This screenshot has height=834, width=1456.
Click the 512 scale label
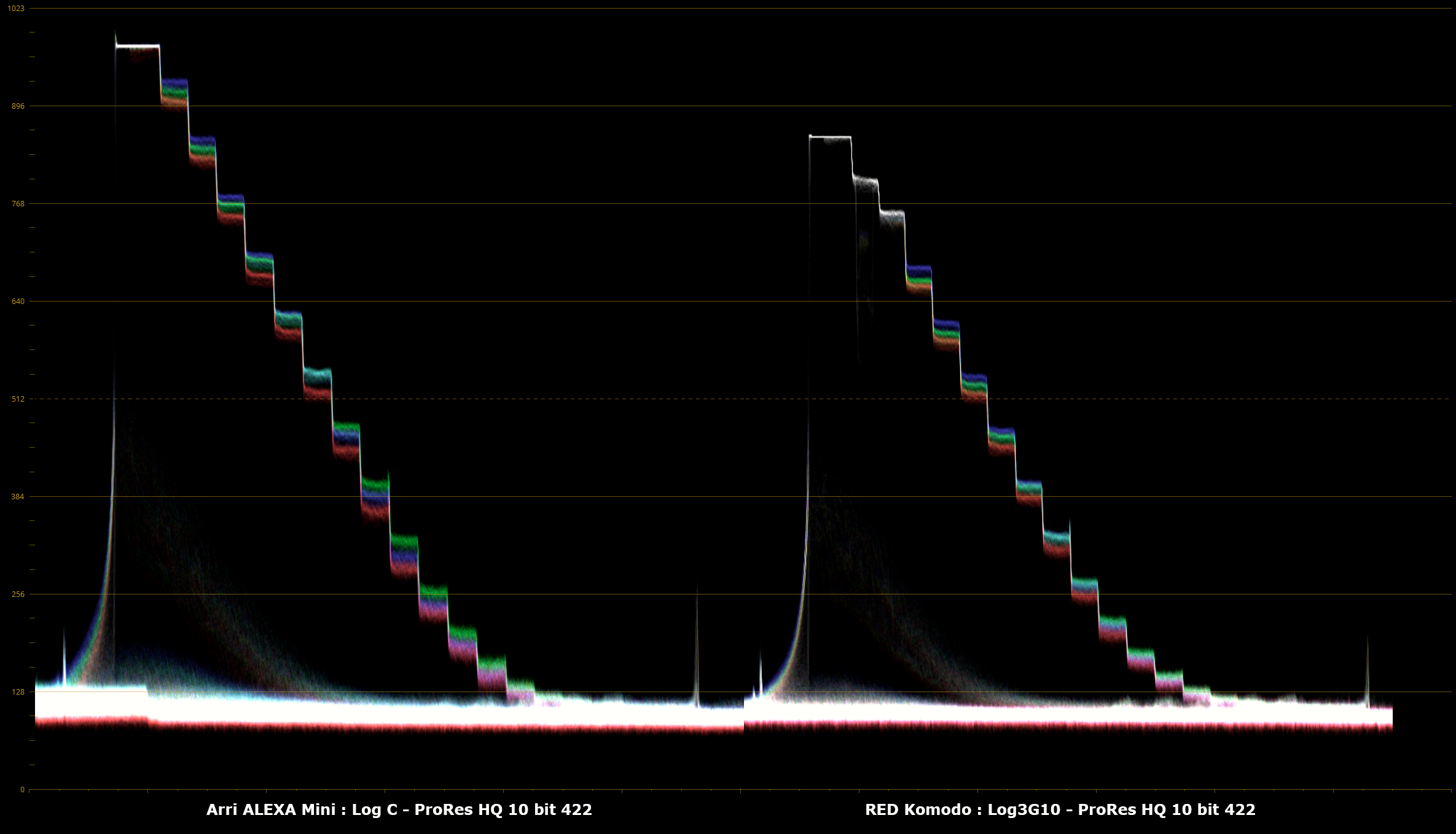click(18, 399)
